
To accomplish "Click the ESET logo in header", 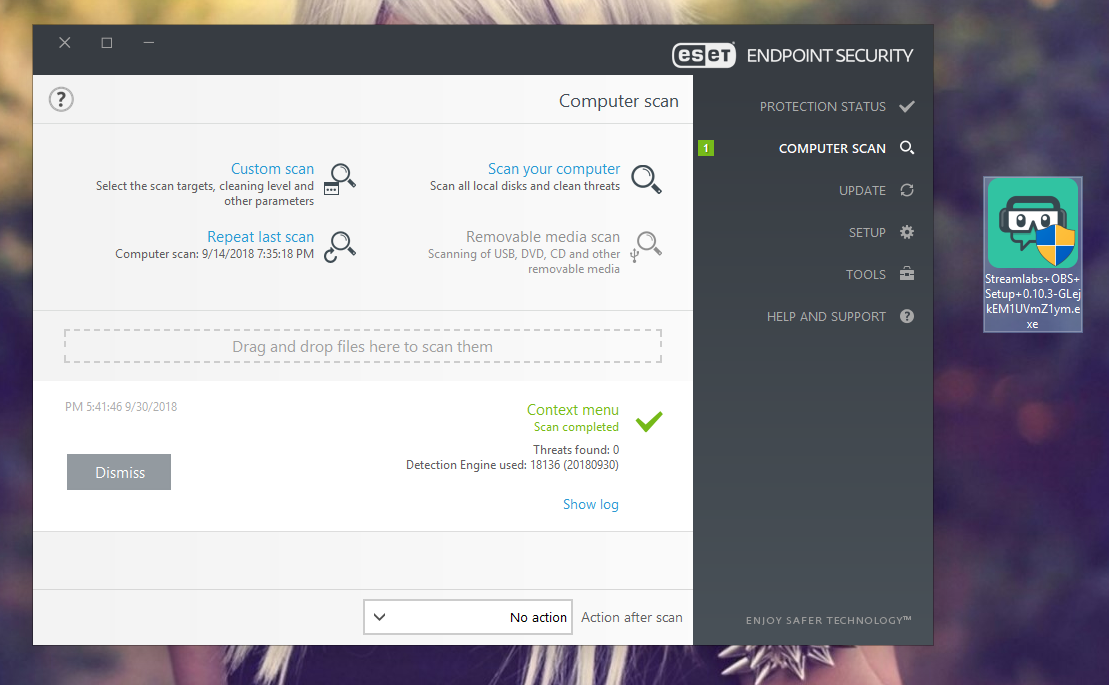I will (x=704, y=55).
